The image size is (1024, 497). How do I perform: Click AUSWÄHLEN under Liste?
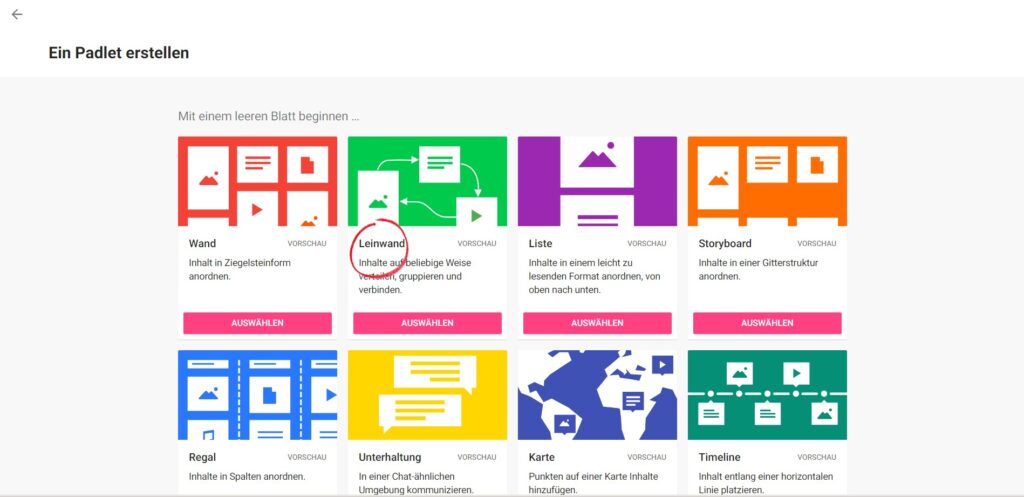tap(597, 323)
